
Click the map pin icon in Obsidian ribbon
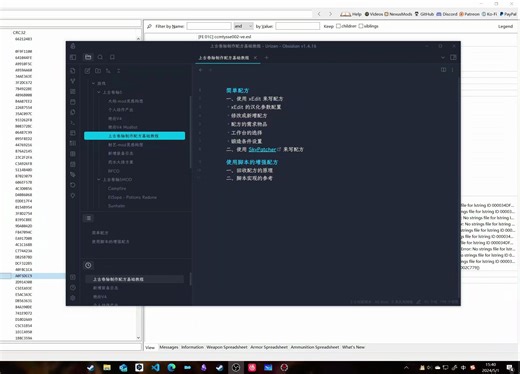pos(73,196)
